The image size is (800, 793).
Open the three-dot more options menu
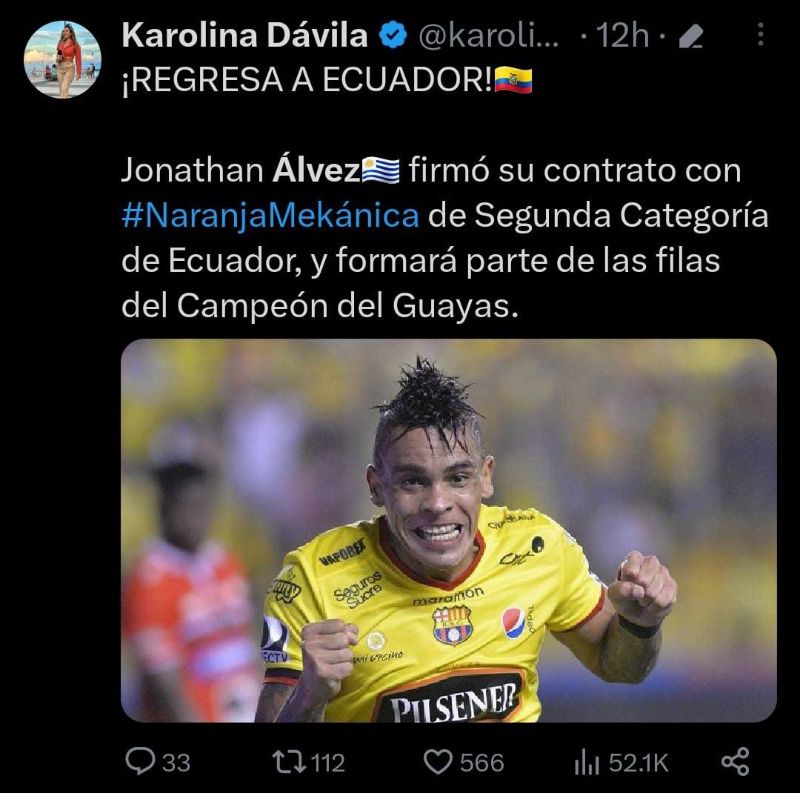tap(761, 35)
